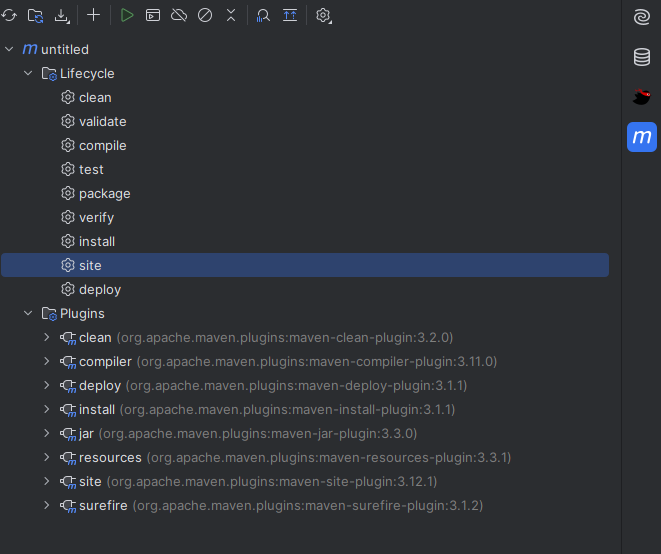Toggle Offline Mode crossed-cloud icon
The image size is (661, 554).
179,15
